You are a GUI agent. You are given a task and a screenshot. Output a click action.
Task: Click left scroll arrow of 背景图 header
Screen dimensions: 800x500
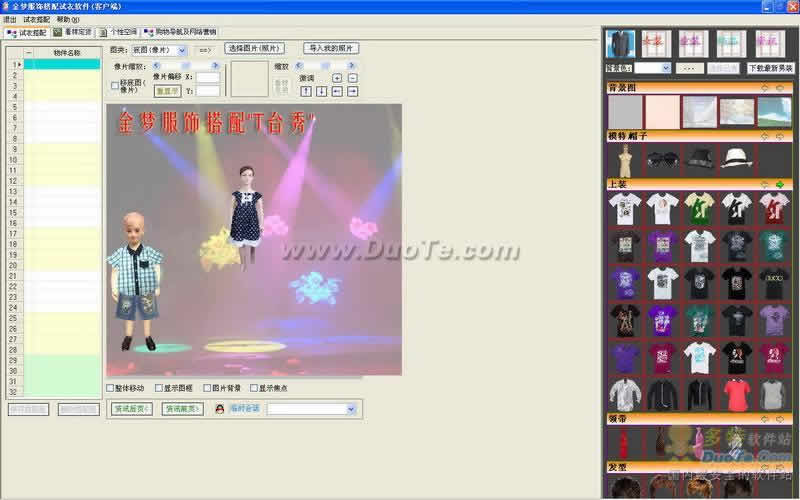(x=764, y=88)
